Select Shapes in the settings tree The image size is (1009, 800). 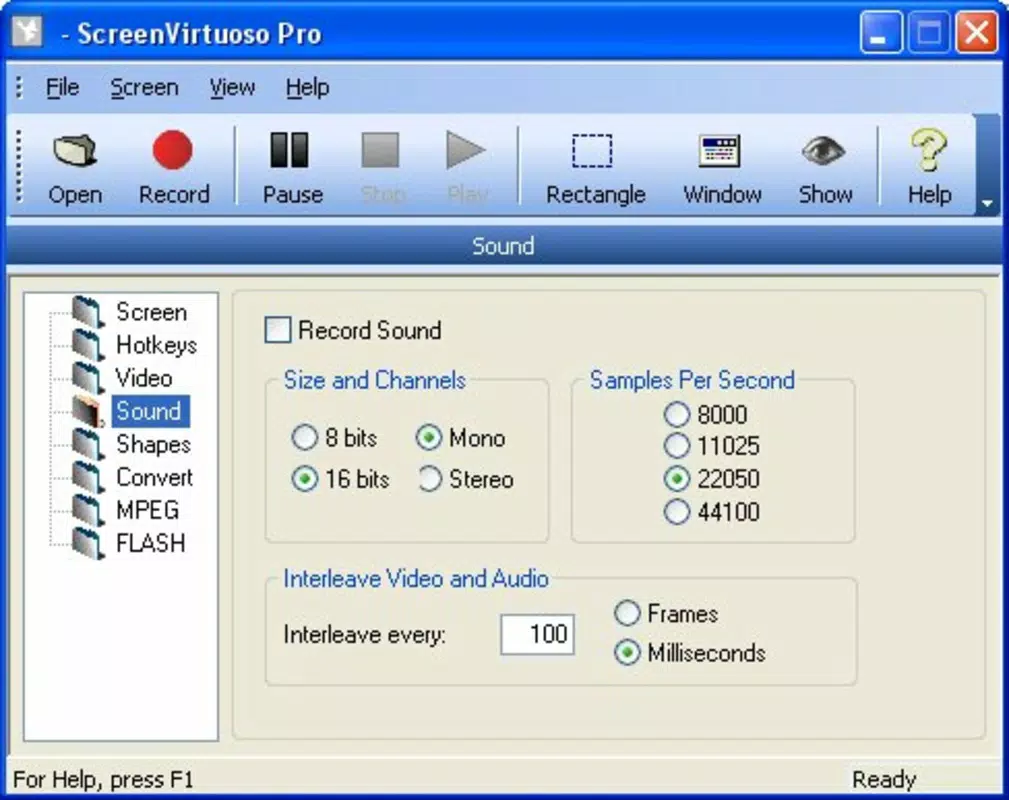(x=153, y=444)
